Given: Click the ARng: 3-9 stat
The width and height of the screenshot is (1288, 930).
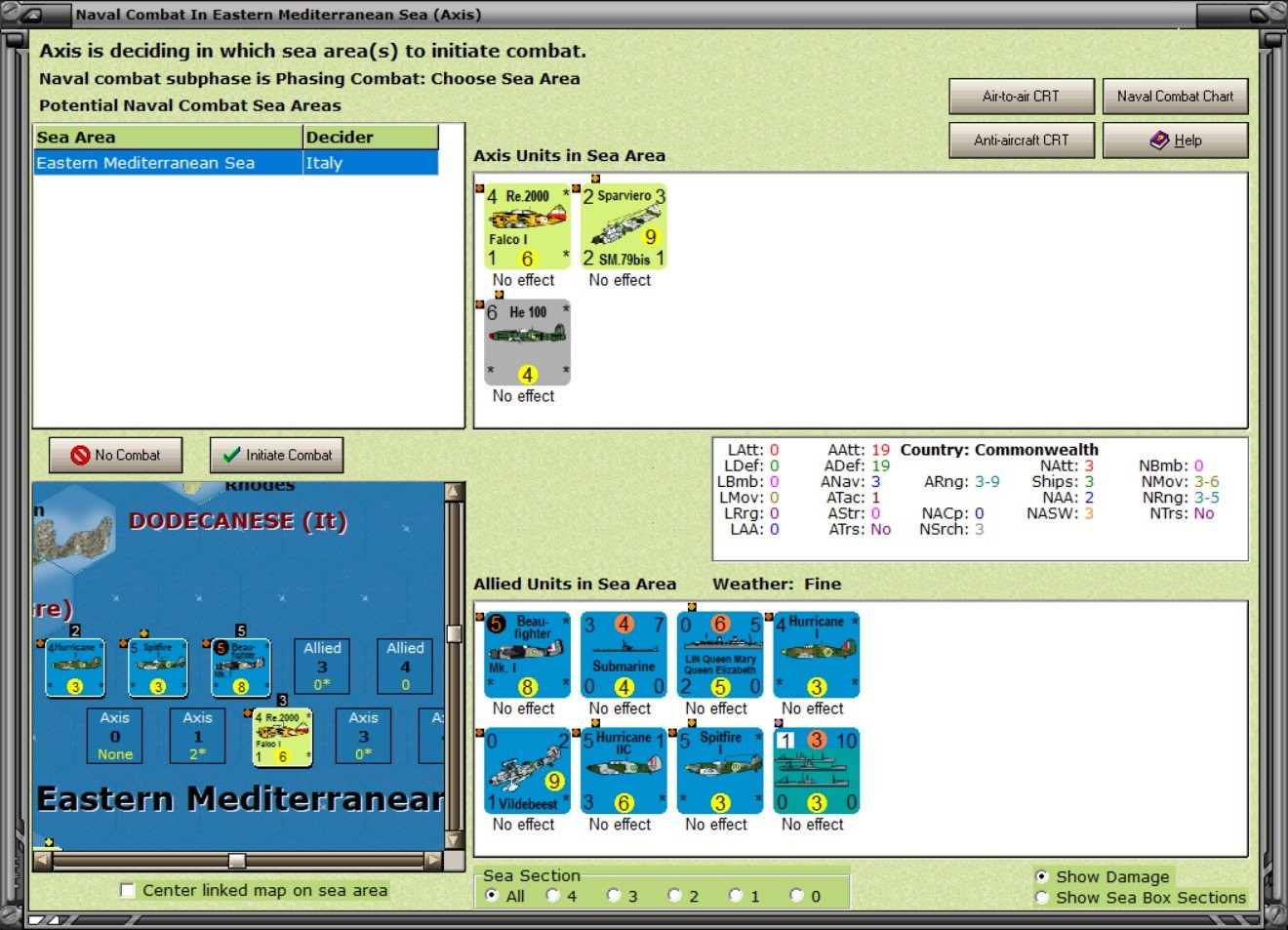Looking at the screenshot, I should pyautogui.click(x=962, y=482).
